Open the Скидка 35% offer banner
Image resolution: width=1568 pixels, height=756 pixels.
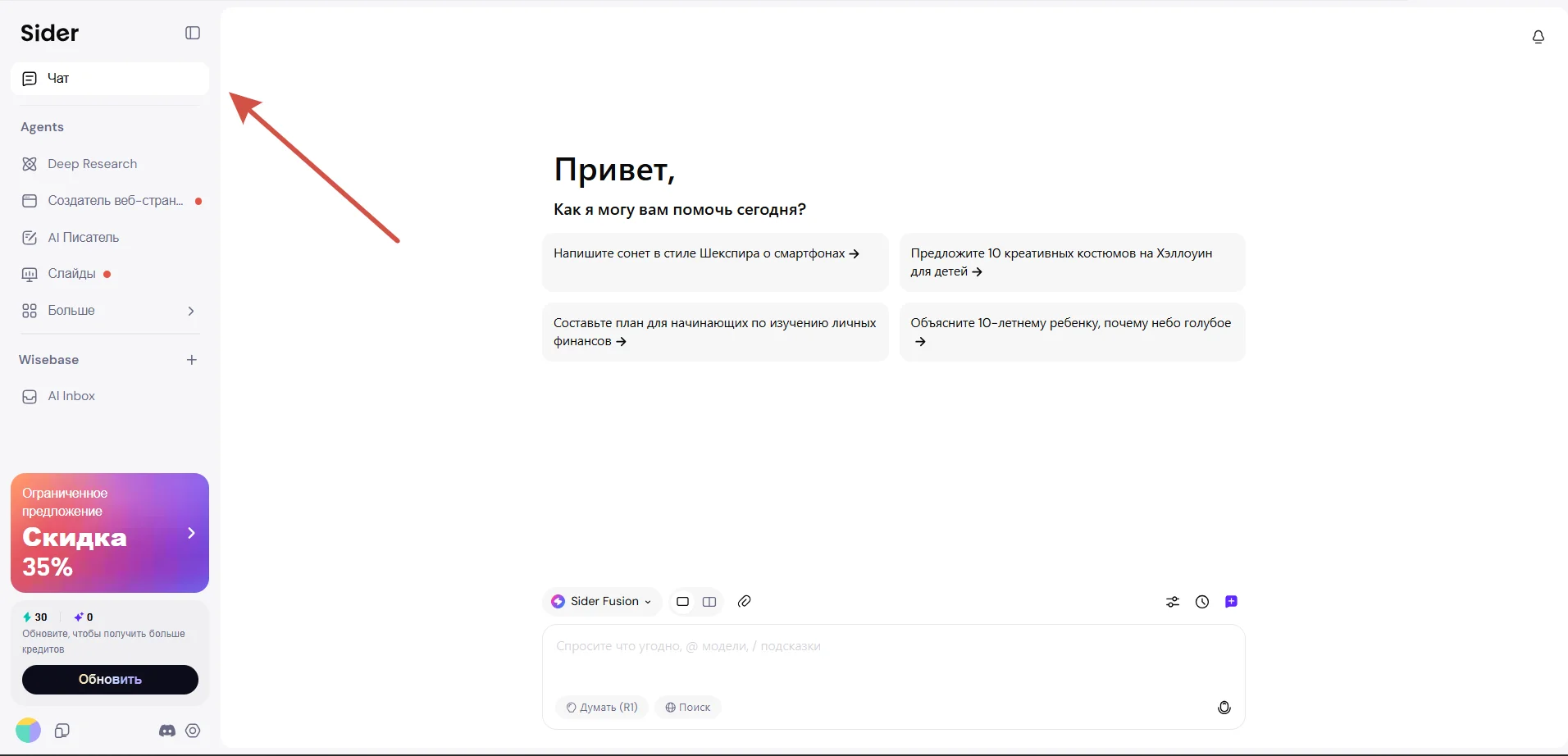(110, 533)
